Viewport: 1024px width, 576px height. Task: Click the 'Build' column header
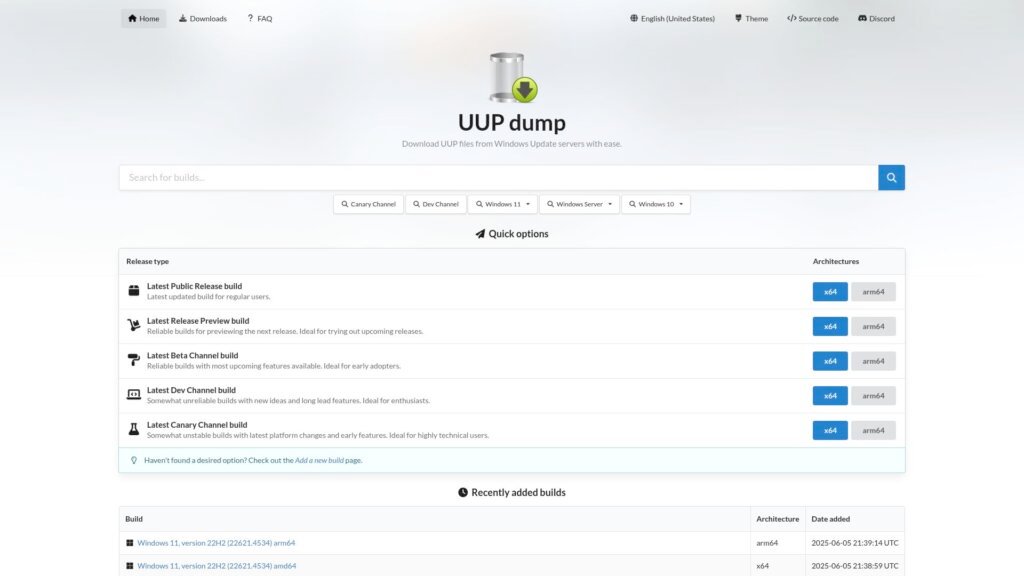coord(134,519)
